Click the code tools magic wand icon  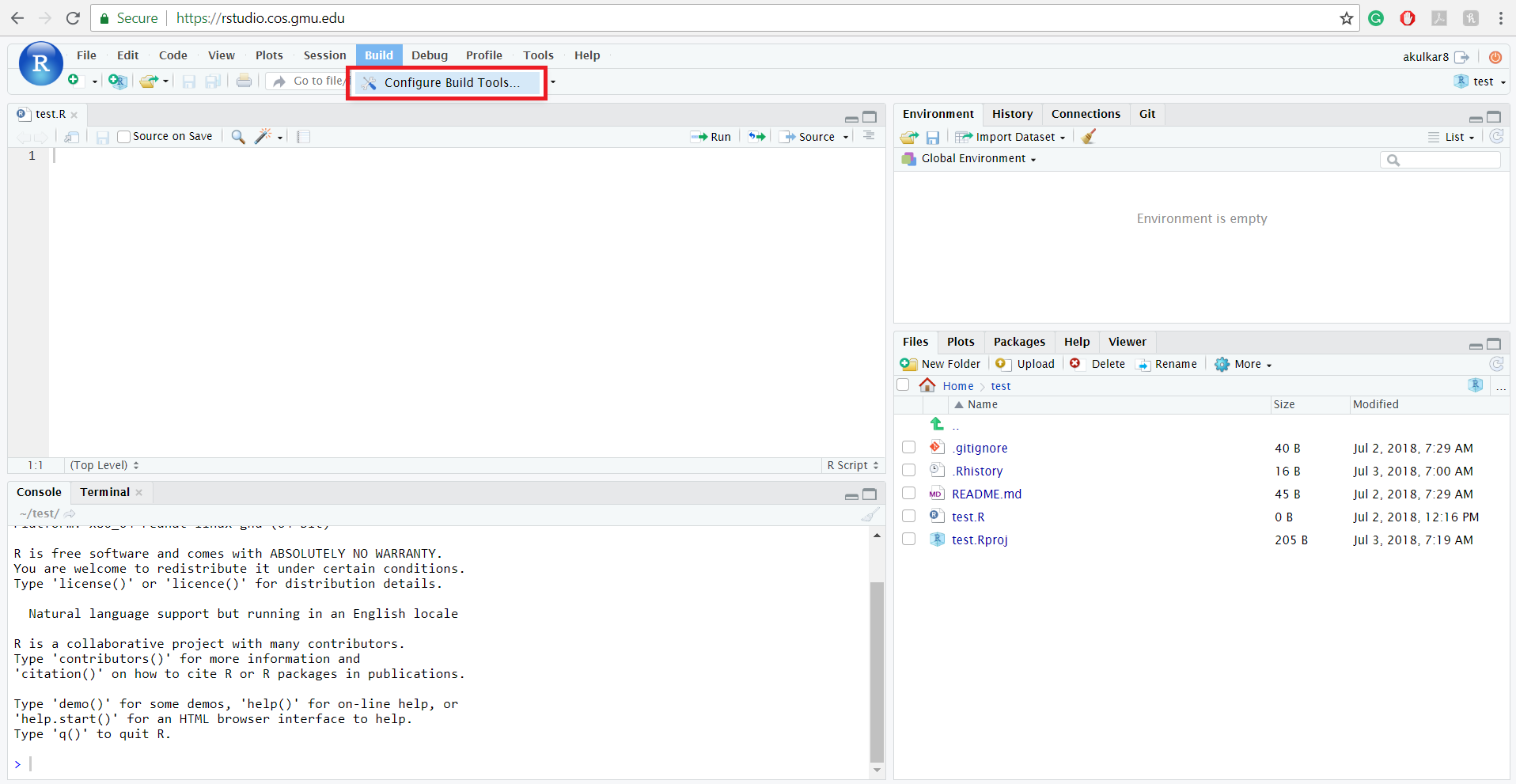[x=263, y=136]
